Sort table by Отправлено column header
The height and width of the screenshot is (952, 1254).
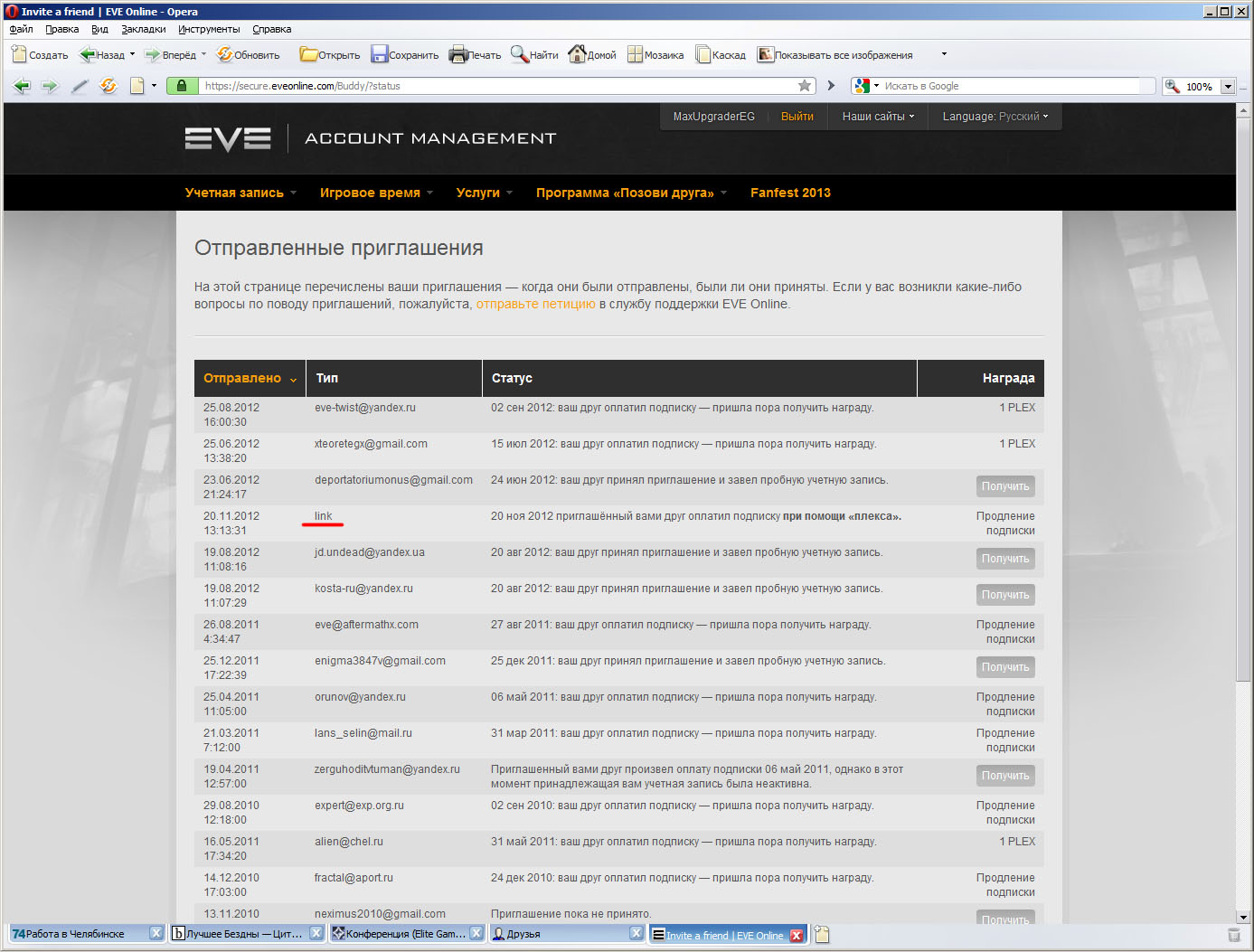(242, 379)
